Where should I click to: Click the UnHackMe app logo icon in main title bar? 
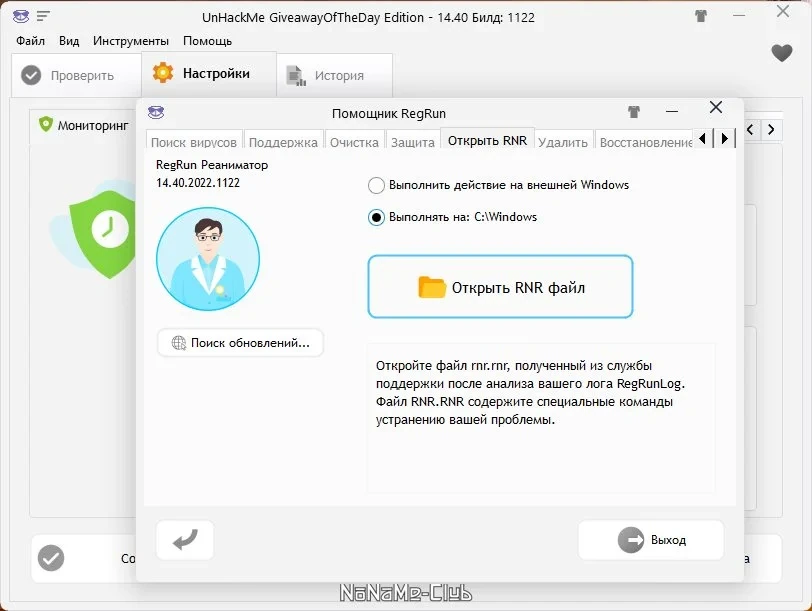(21, 16)
